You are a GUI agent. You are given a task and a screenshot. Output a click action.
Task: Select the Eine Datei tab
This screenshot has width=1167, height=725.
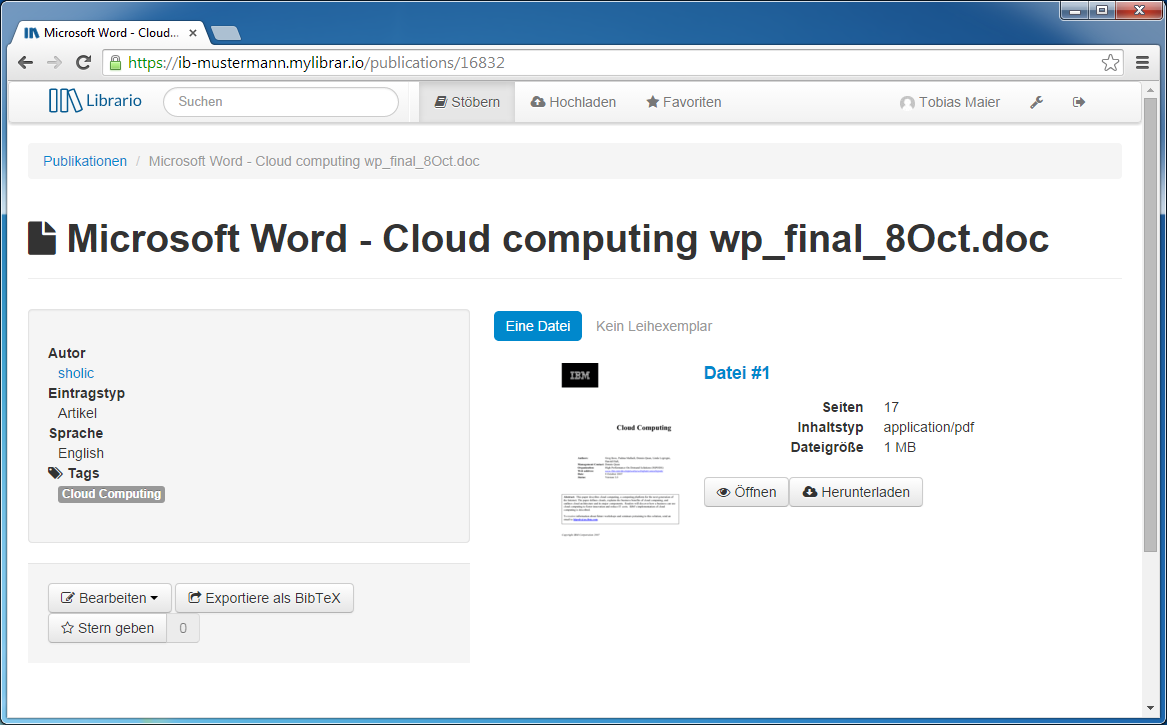[x=537, y=326]
